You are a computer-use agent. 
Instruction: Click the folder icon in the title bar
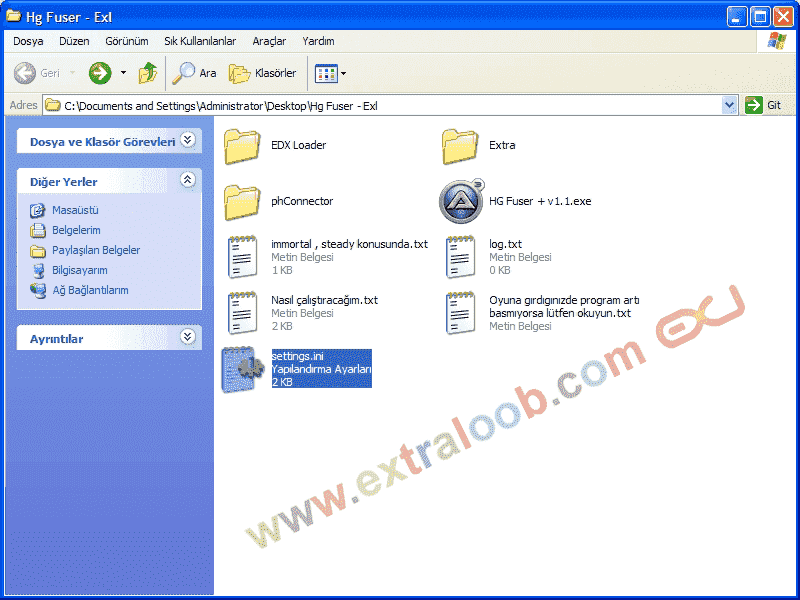point(13,16)
